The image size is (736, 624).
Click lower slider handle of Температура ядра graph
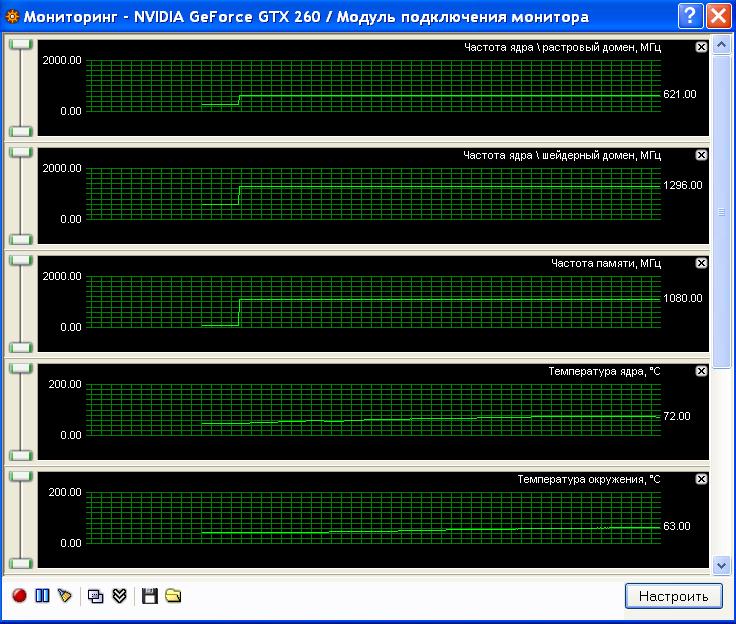tap(21, 455)
